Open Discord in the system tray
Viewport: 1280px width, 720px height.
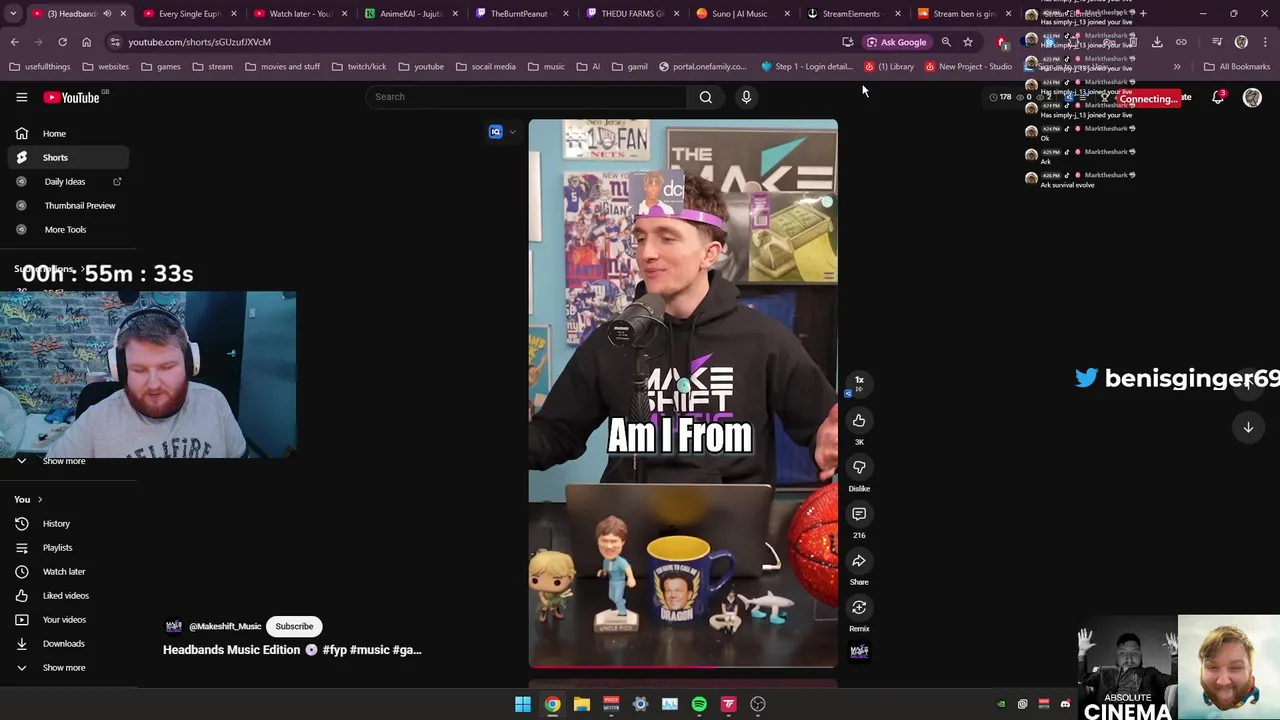coord(1065,704)
